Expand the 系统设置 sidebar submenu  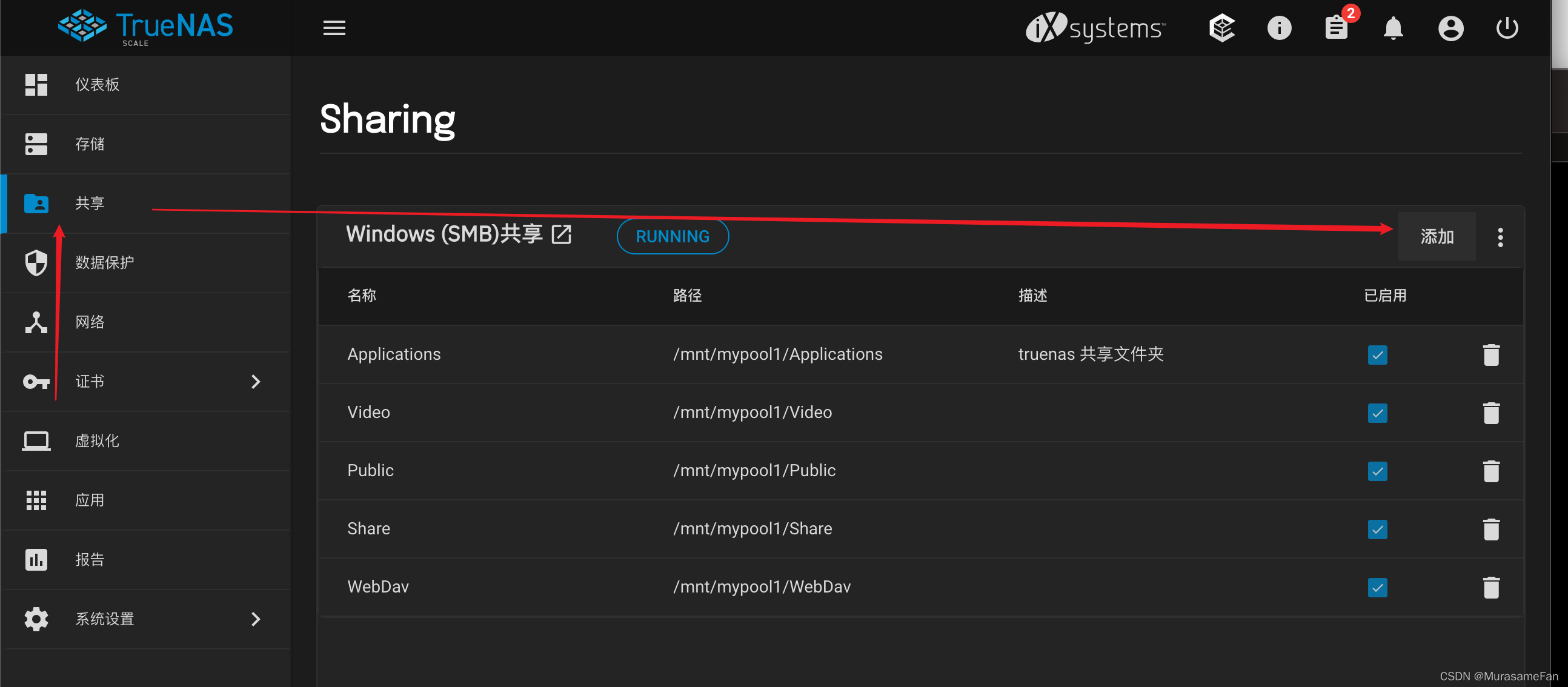[x=256, y=619]
